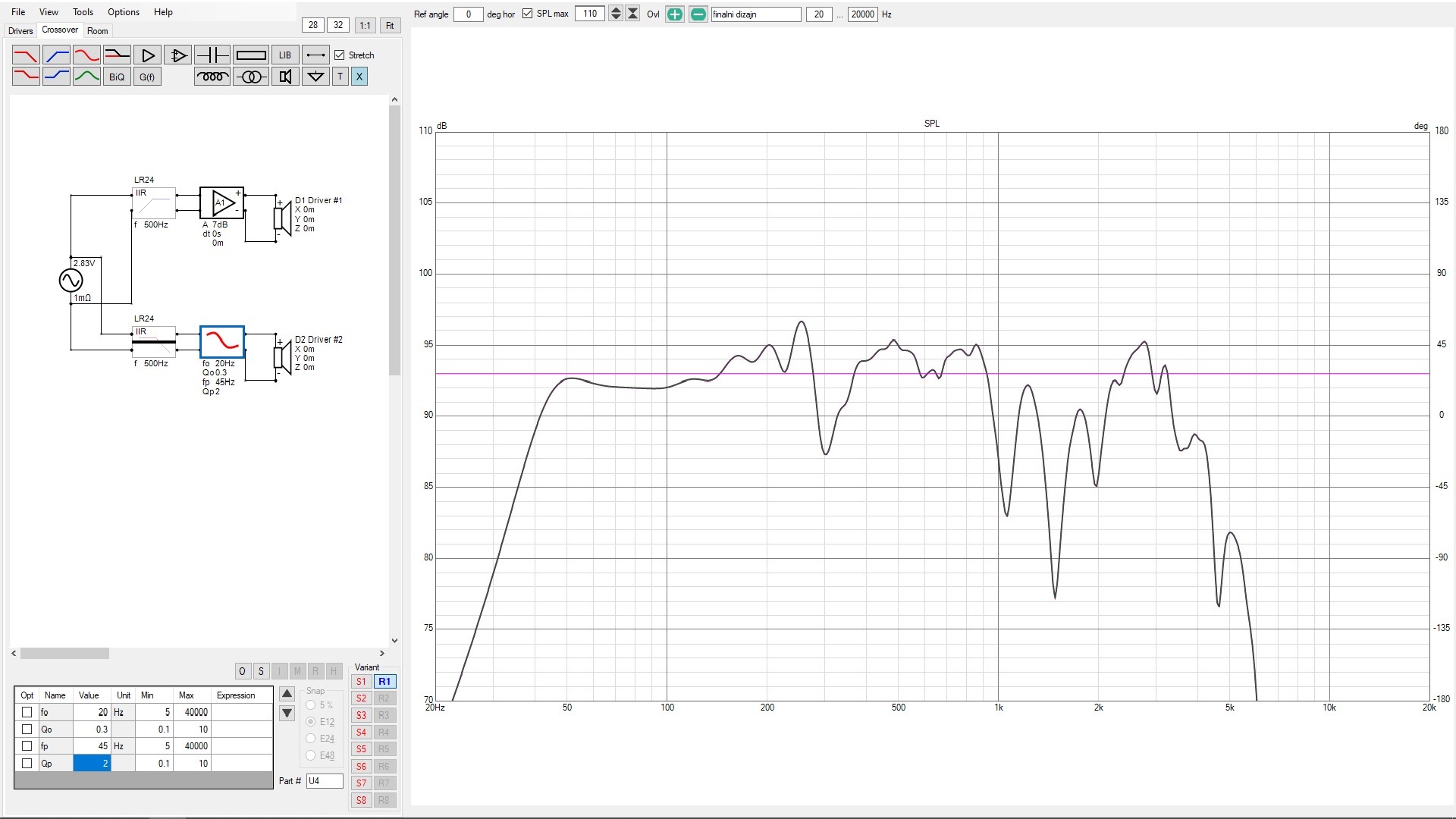The height and width of the screenshot is (819, 1456).
Task: Add a ground symbol
Action: [x=315, y=77]
